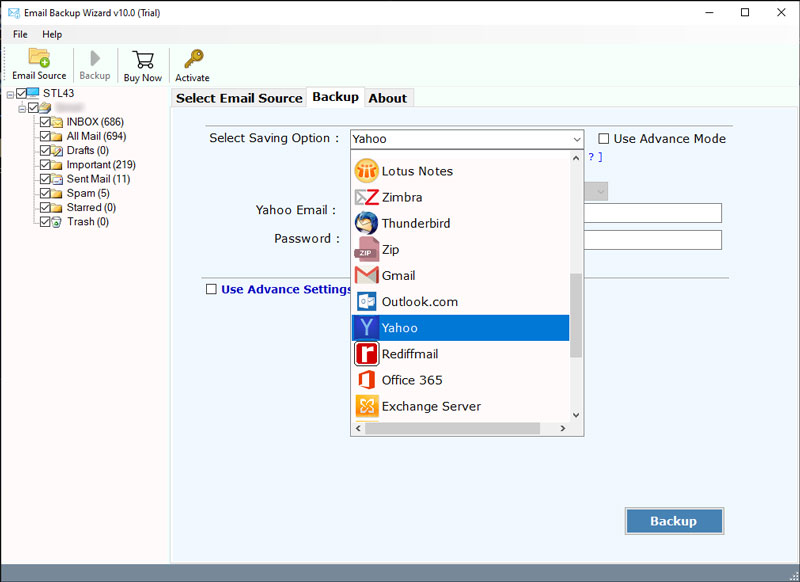800x582 pixels.
Task: Choose the Thunderbird icon option
Action: (x=366, y=223)
